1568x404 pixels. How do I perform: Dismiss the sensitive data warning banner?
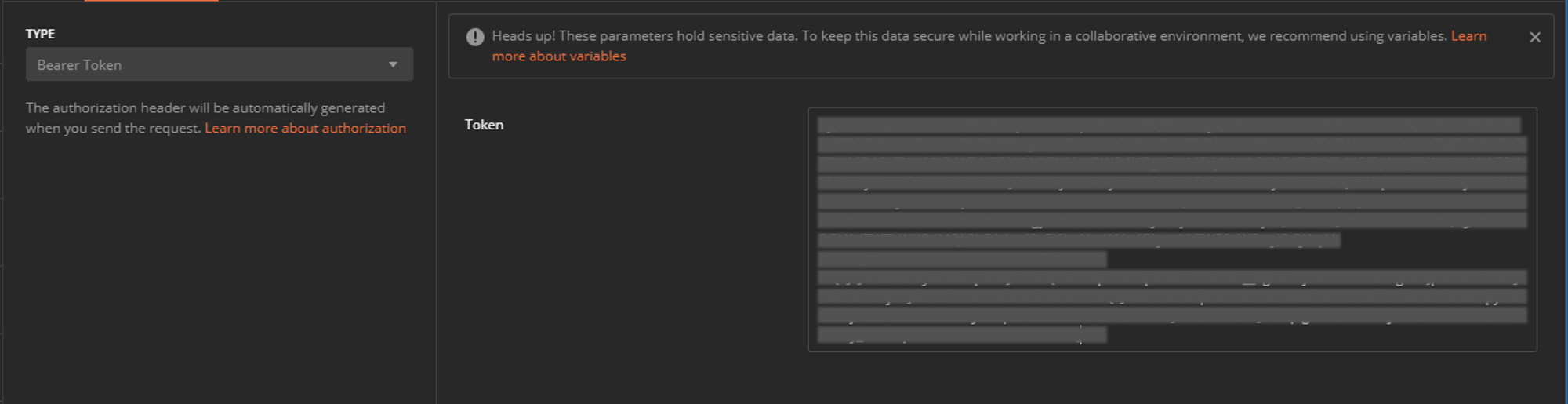point(1534,37)
